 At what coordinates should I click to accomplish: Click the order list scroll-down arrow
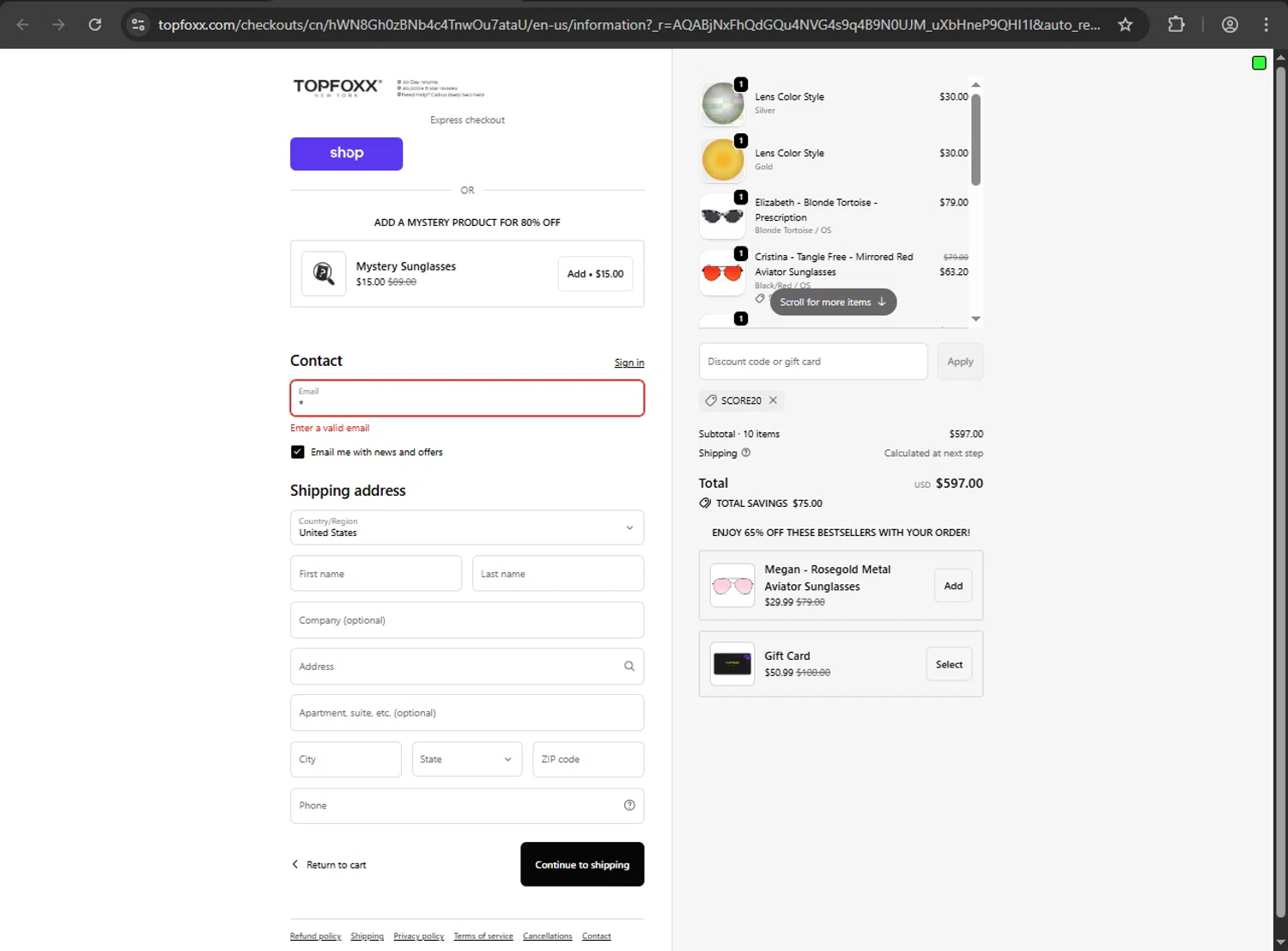(x=975, y=319)
